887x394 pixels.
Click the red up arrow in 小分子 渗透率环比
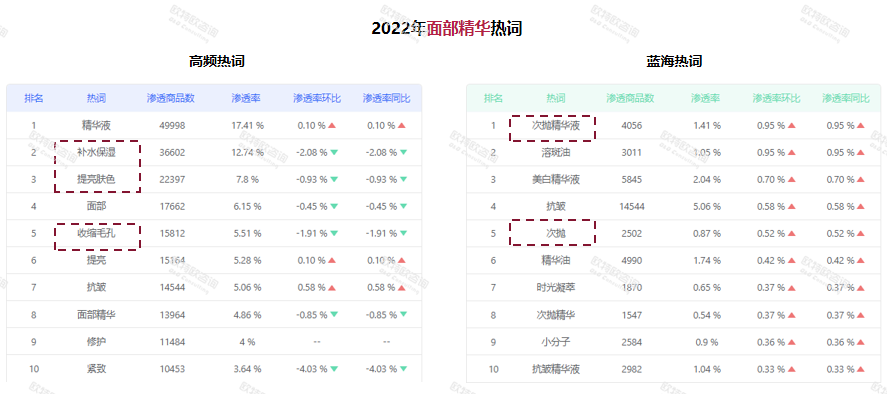pos(791,342)
